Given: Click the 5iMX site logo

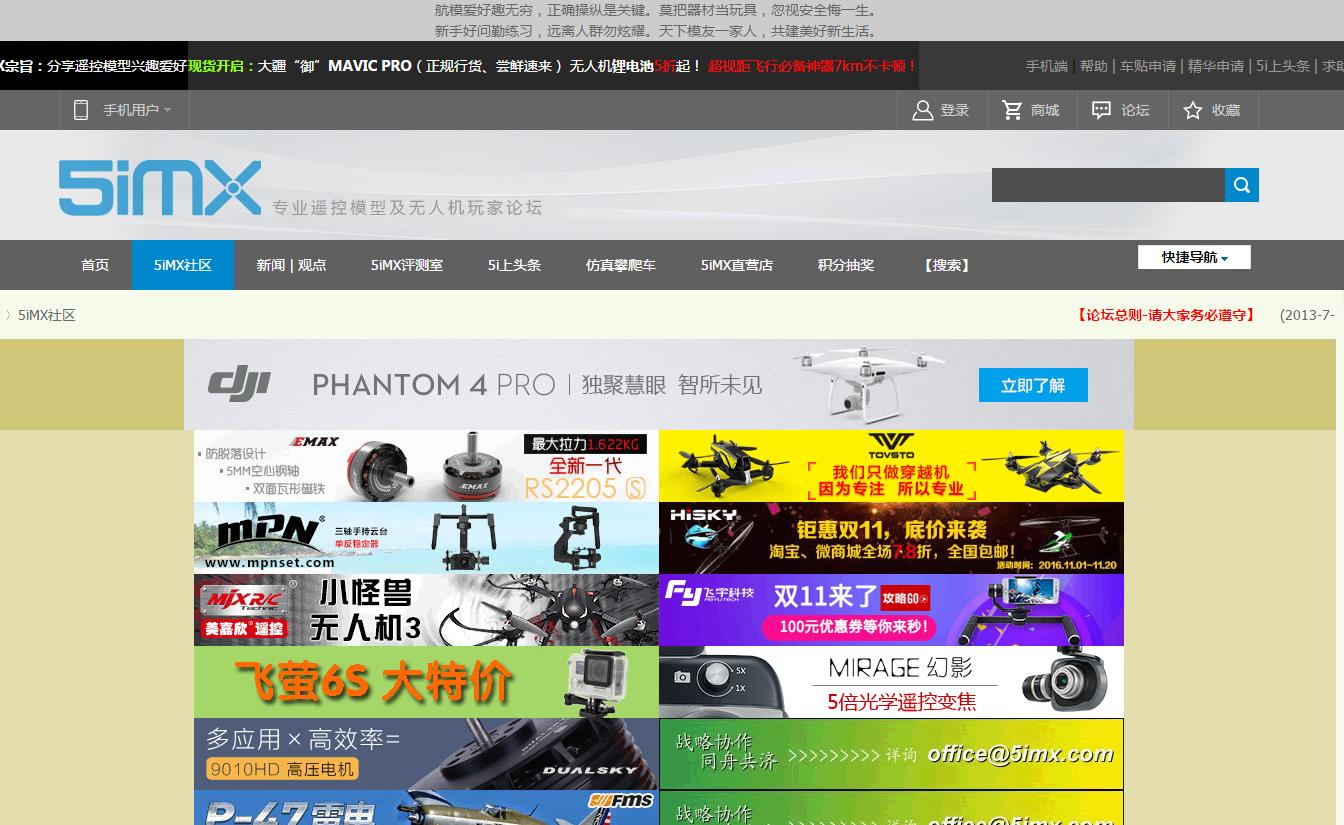Looking at the screenshot, I should tap(160, 187).
